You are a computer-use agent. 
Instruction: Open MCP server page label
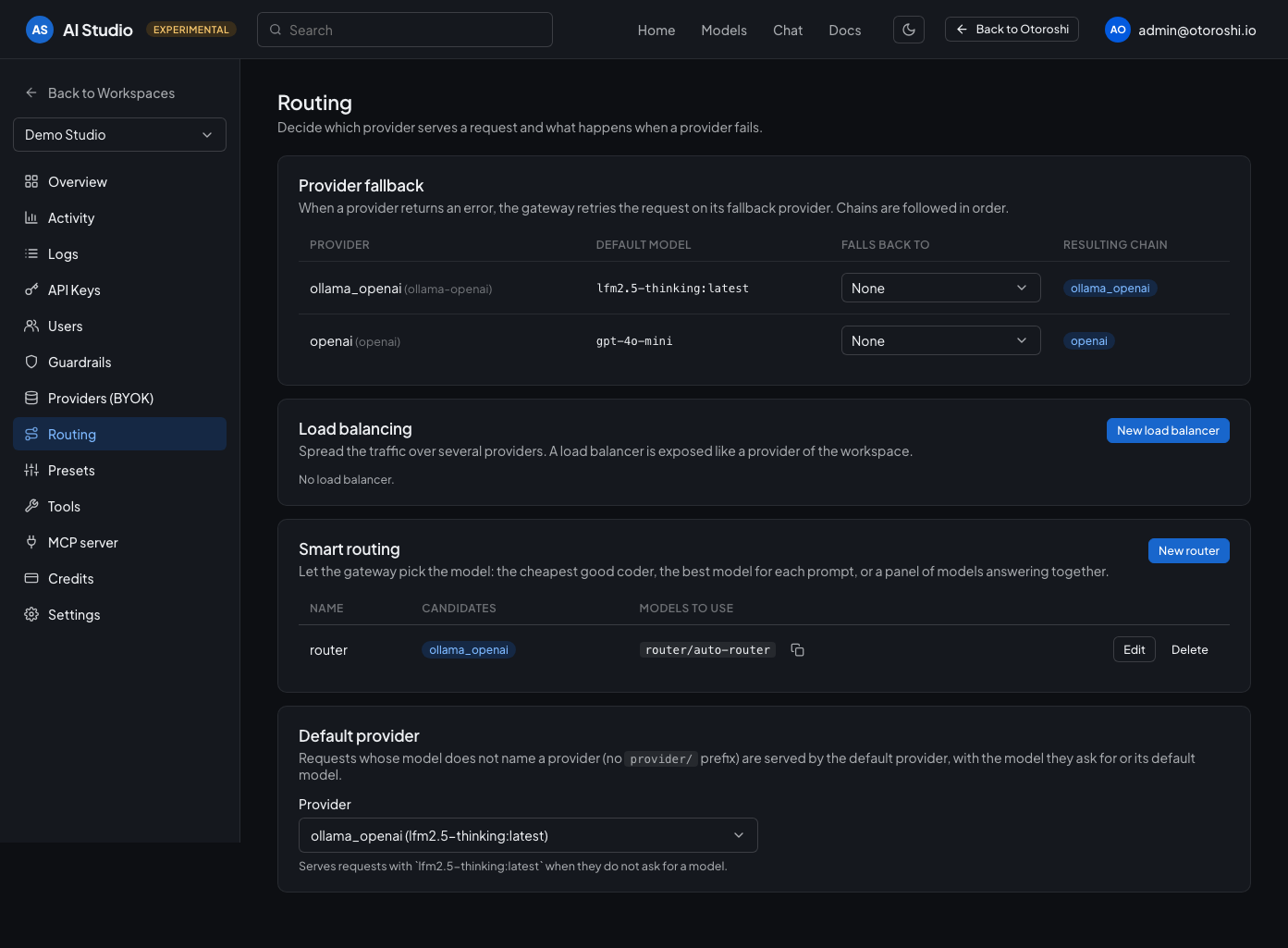tap(83, 542)
